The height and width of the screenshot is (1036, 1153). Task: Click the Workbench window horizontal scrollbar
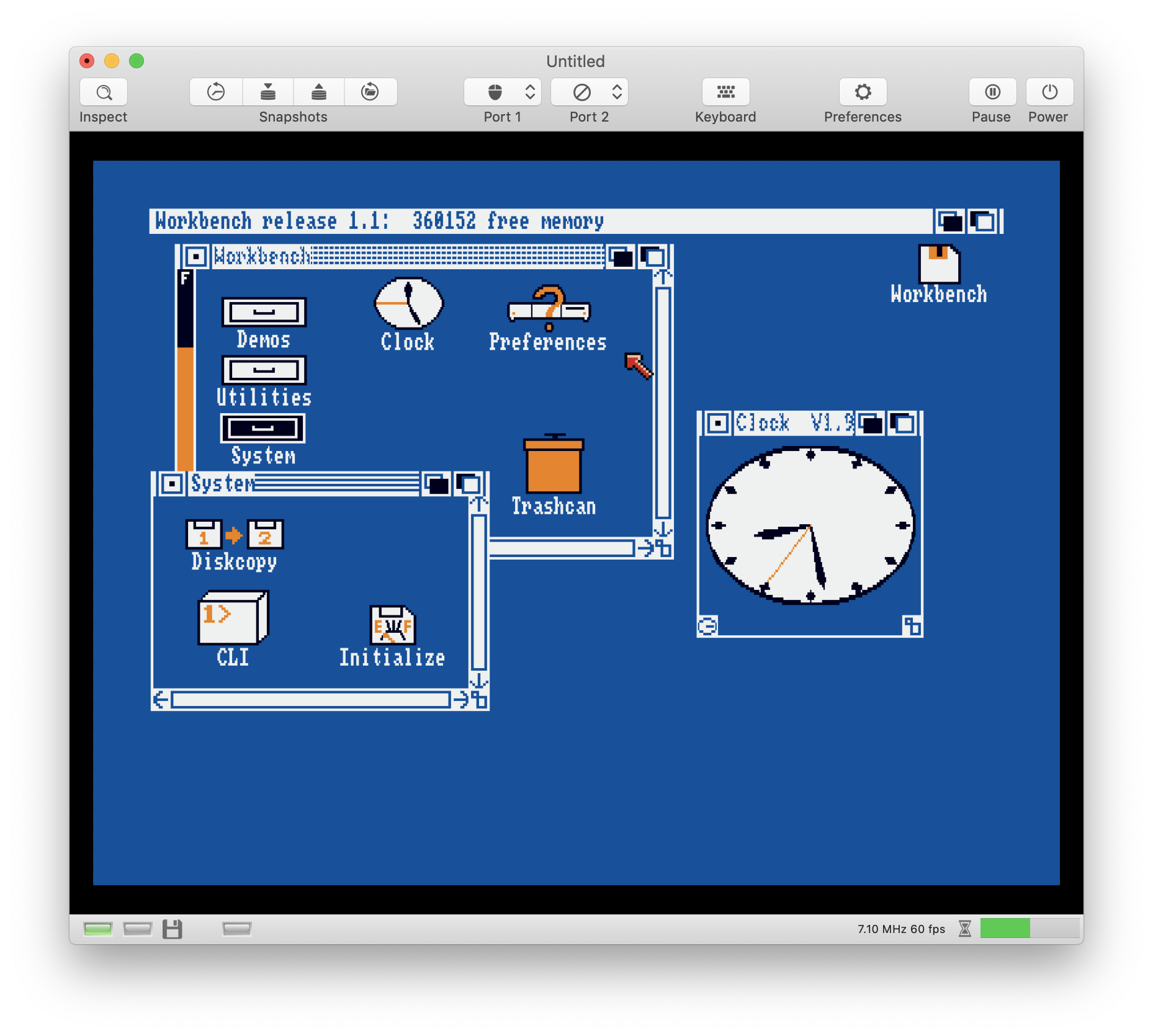coord(562,548)
